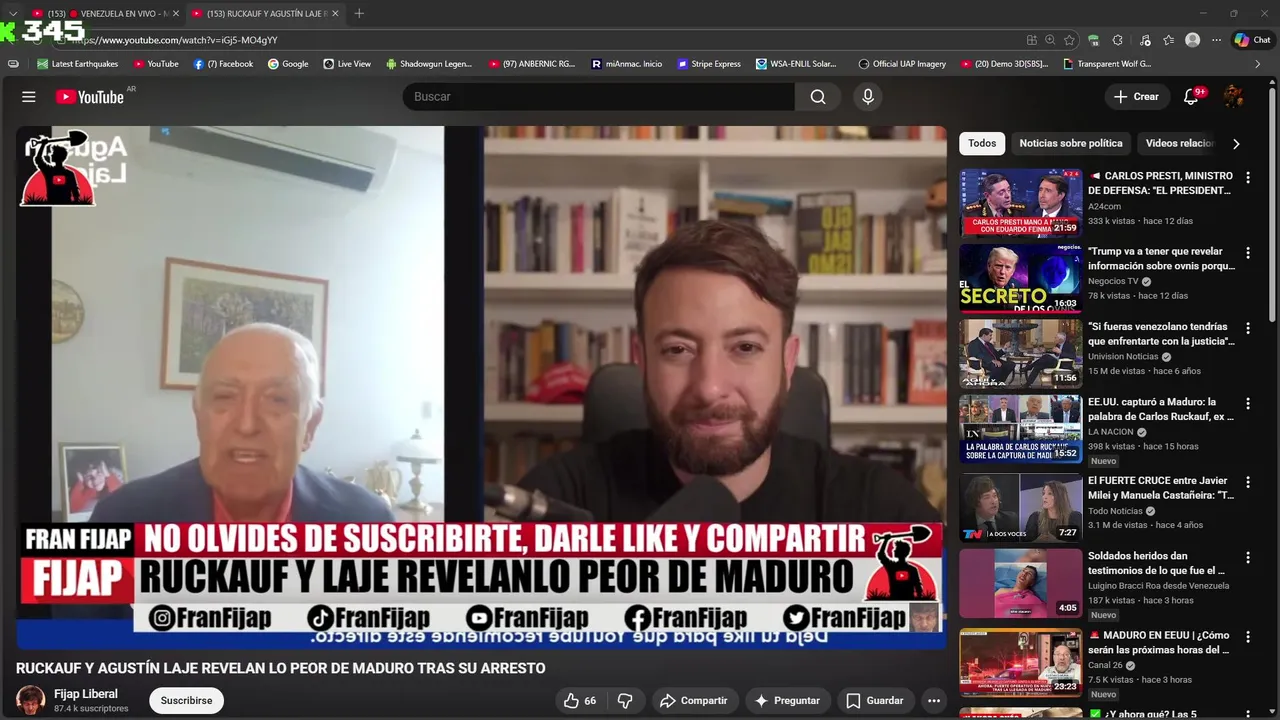Open the 4:05 Soldados heridos thumbnail

pos(1021,583)
